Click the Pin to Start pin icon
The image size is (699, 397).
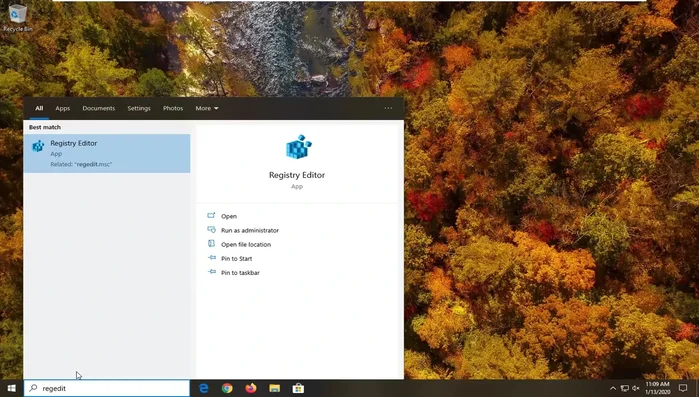coord(211,258)
